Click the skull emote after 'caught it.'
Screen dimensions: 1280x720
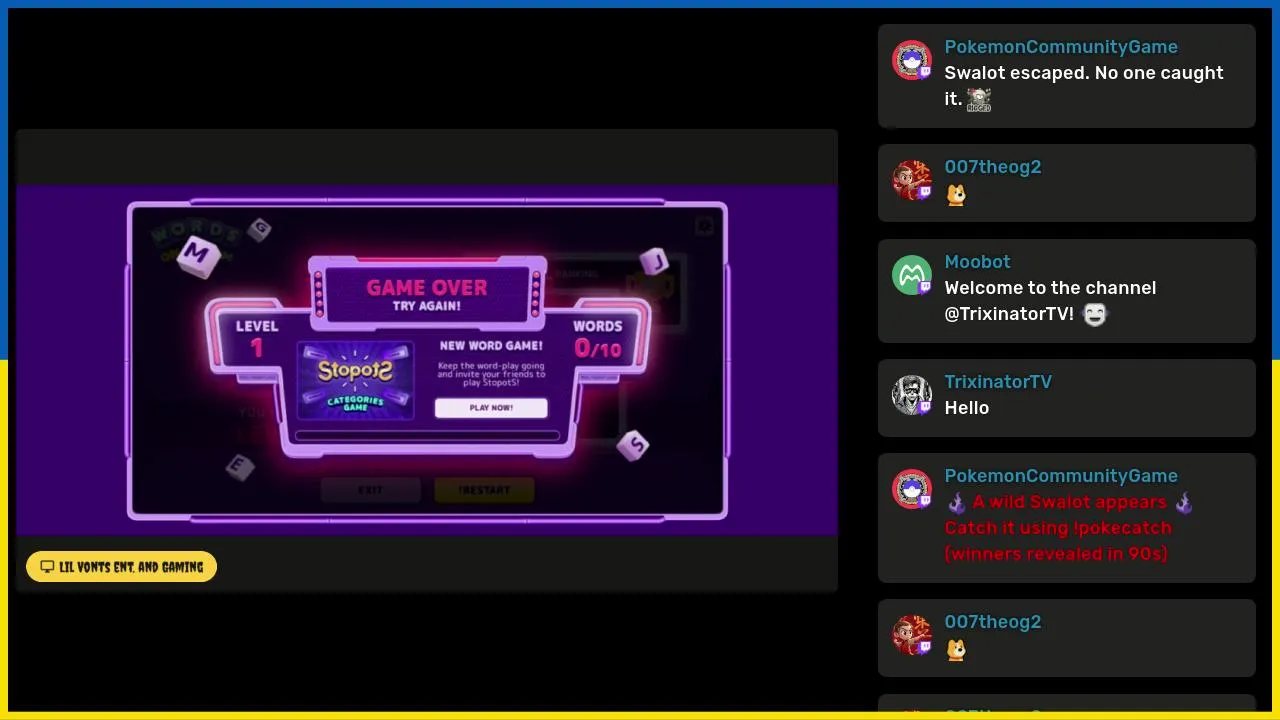[979, 100]
